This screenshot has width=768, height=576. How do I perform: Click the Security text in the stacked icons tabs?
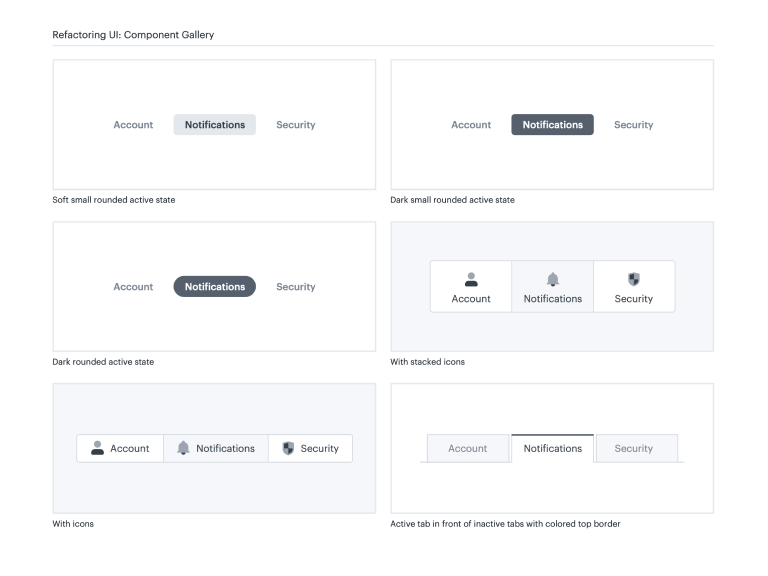point(633,299)
